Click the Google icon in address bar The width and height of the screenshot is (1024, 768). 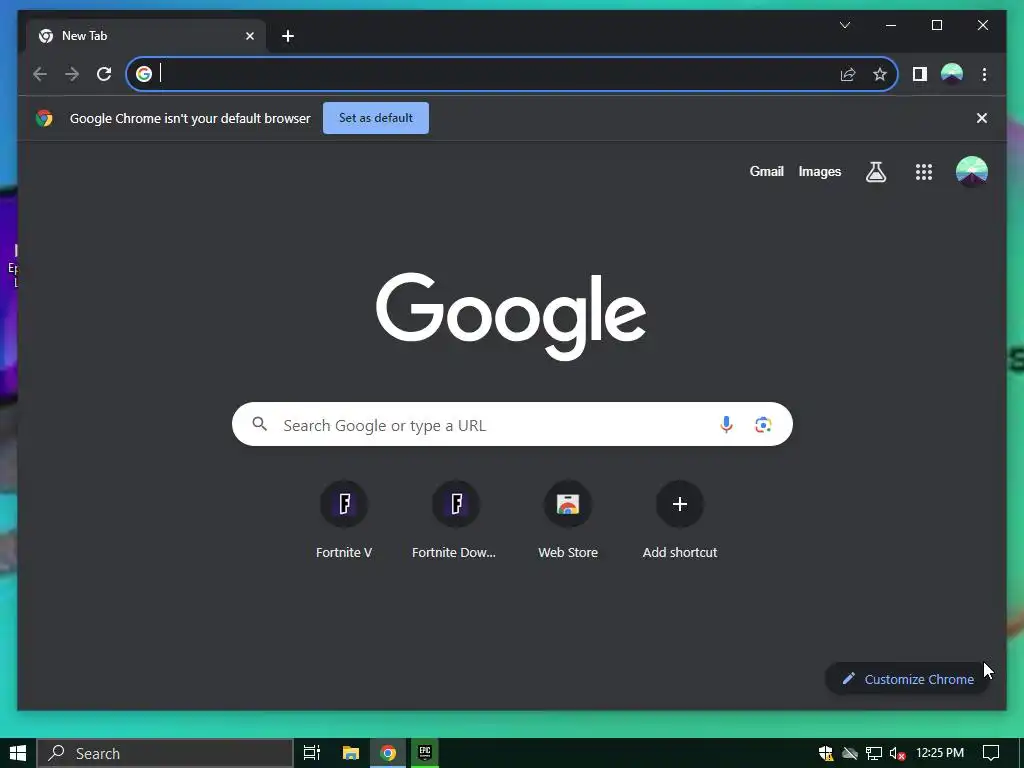(144, 74)
